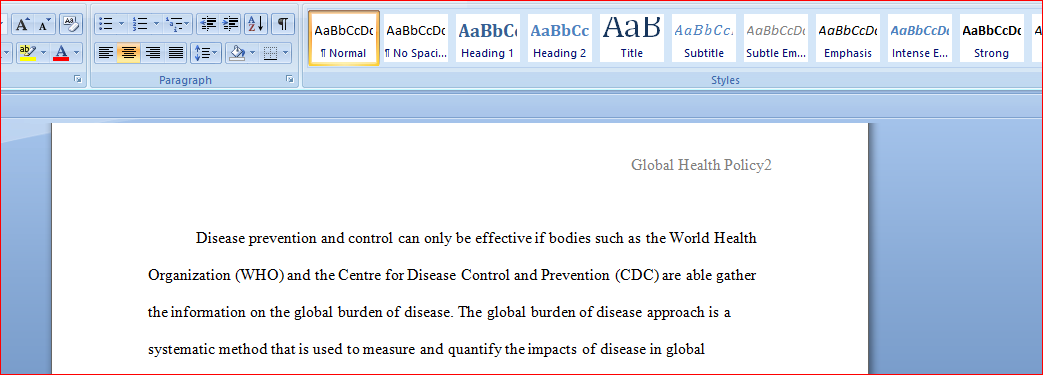The height and width of the screenshot is (375, 1043).
Task: Click the Shrink Font icon
Action: point(44,25)
